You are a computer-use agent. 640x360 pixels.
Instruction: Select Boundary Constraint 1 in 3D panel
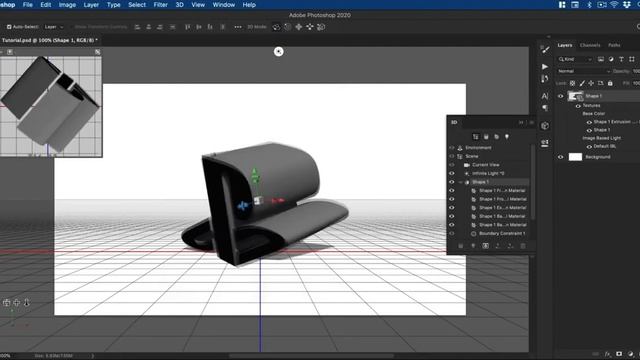[502, 233]
